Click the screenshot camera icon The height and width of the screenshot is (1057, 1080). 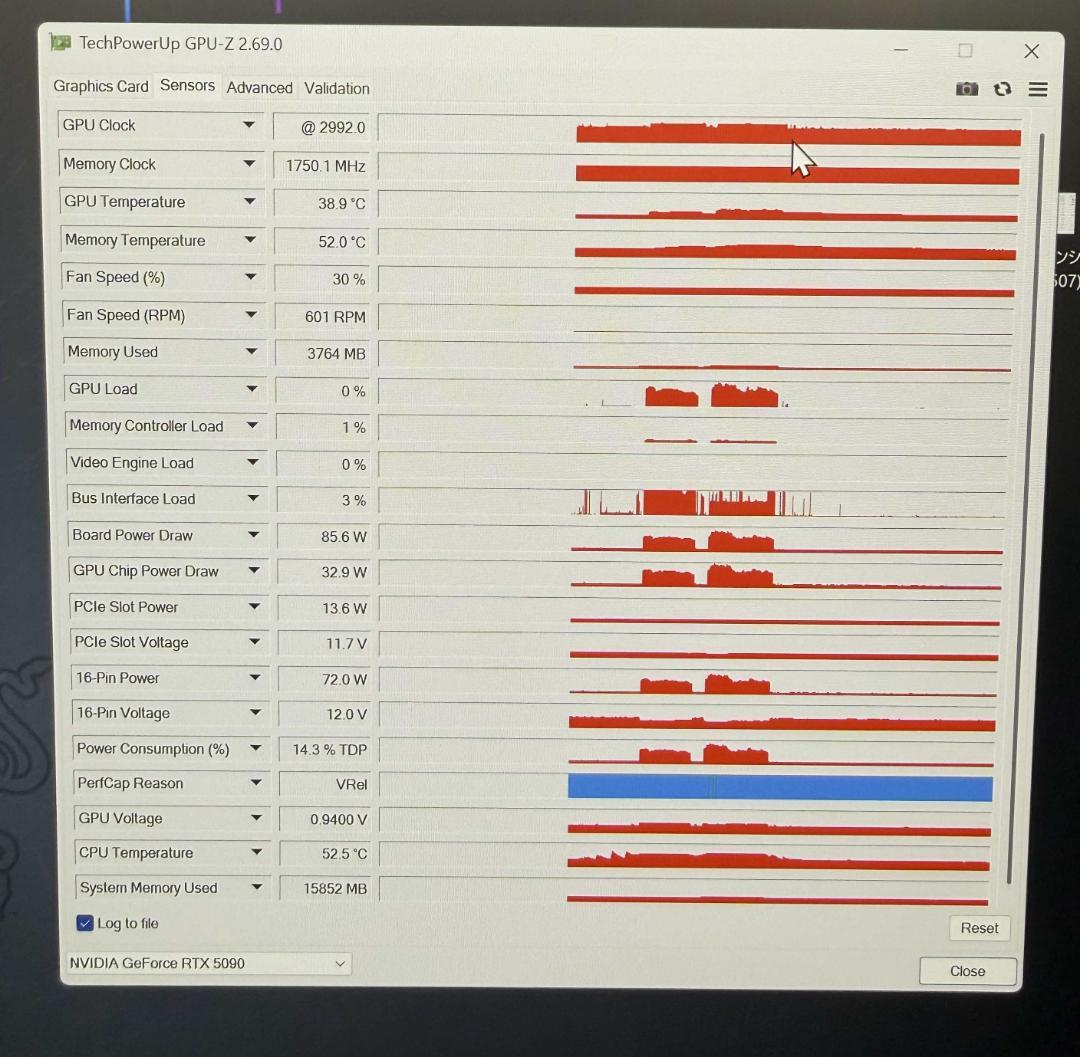click(966, 89)
